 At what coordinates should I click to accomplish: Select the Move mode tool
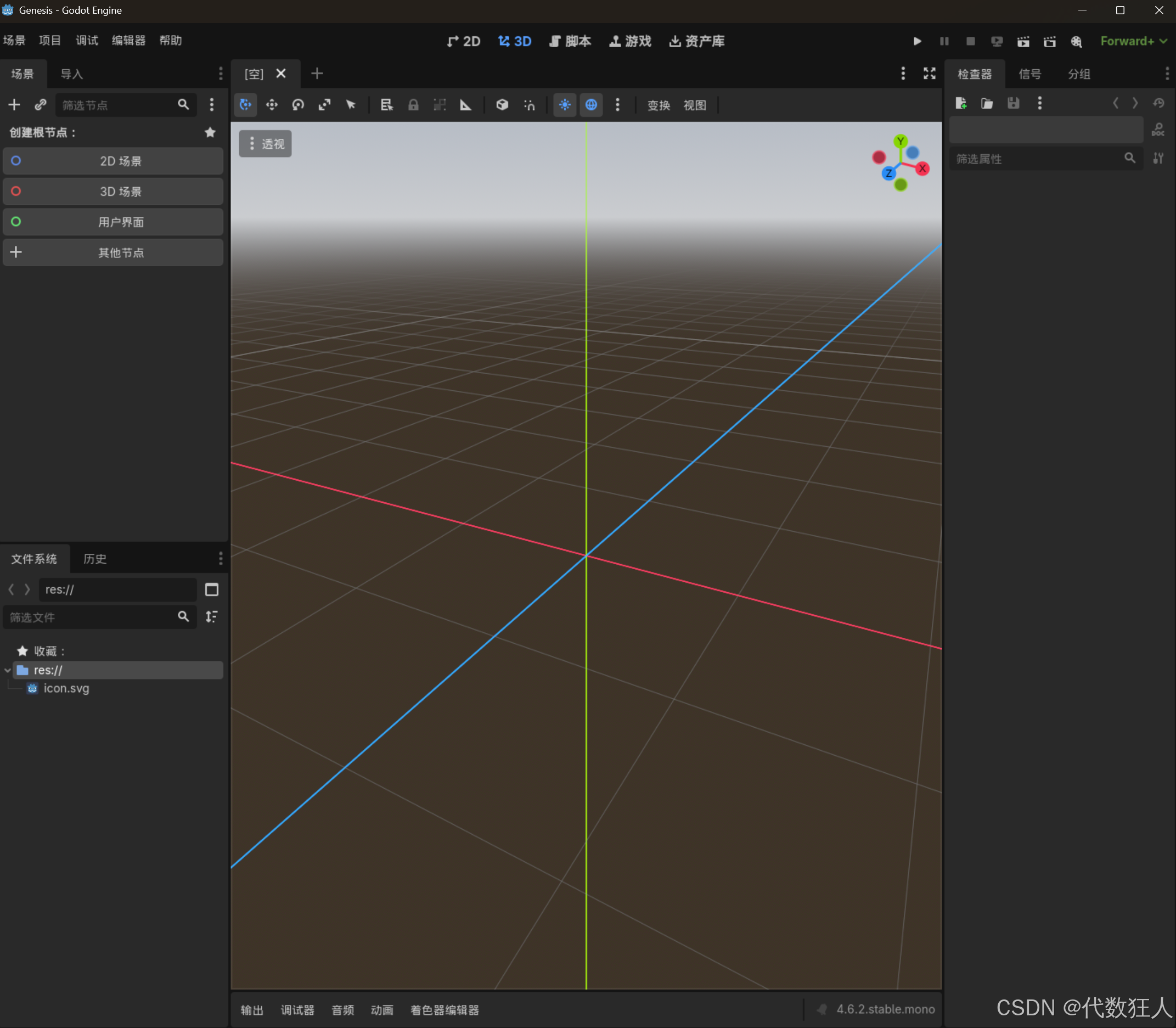click(271, 105)
